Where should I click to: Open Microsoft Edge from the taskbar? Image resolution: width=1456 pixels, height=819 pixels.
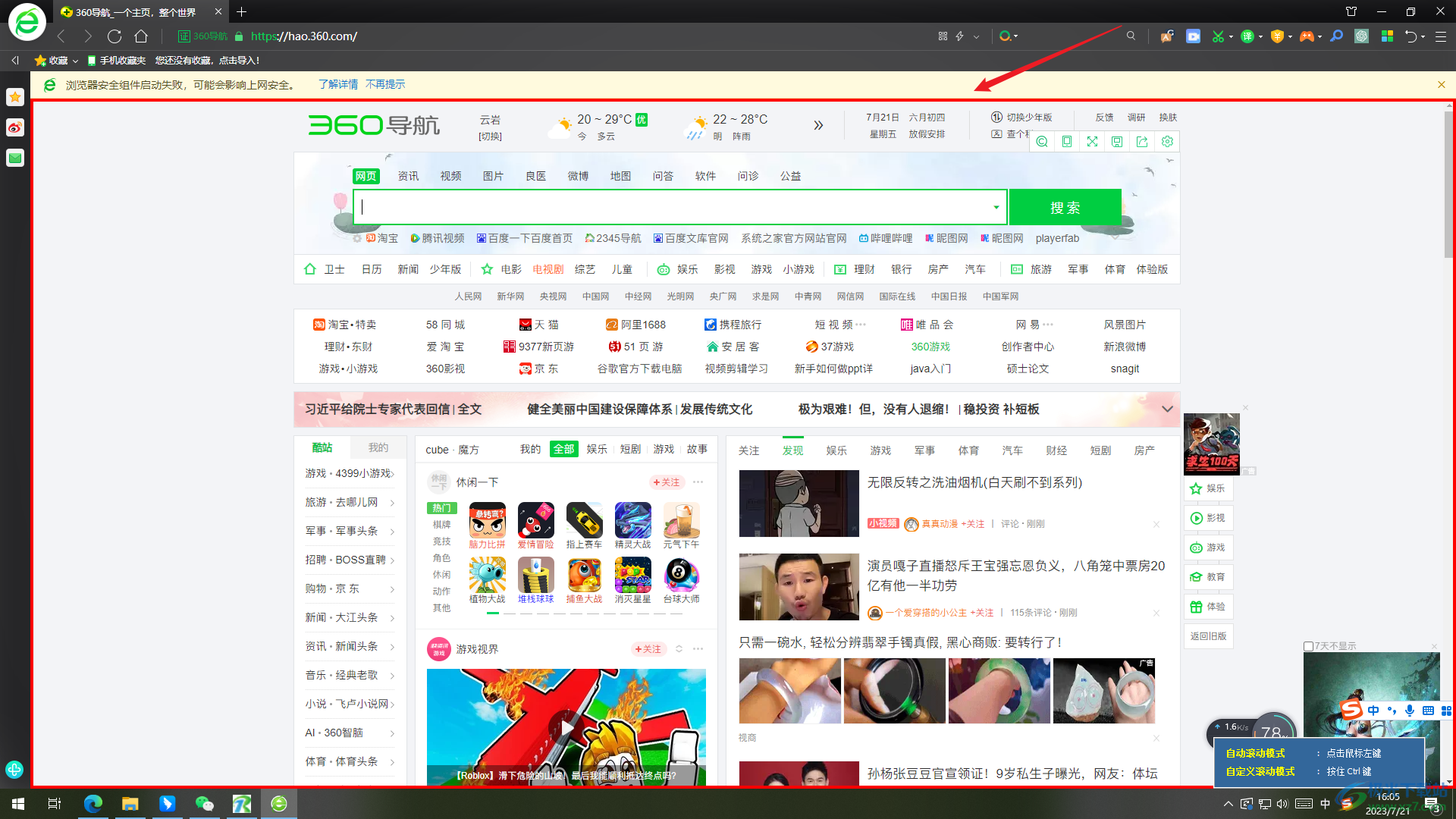coord(93,803)
